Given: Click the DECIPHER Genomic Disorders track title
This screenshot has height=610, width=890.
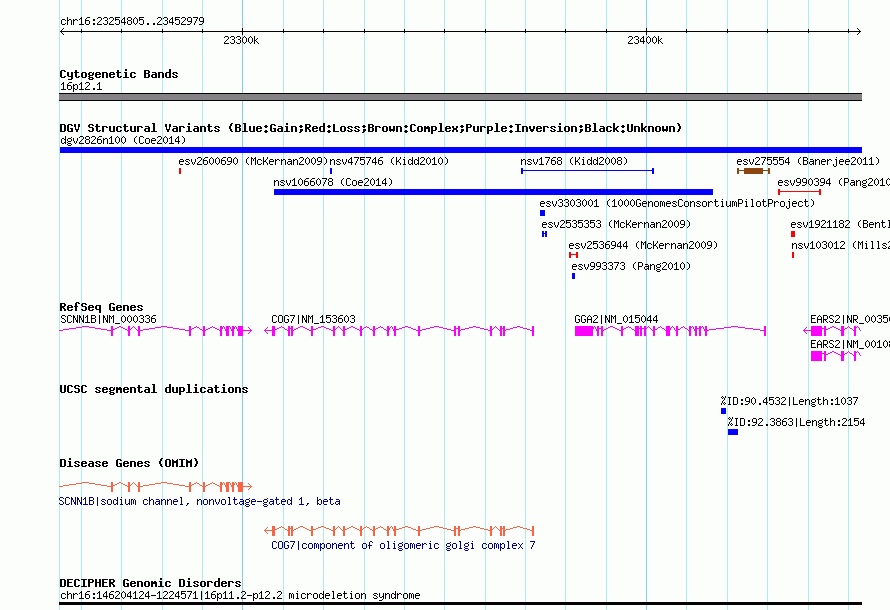Looking at the screenshot, I should 150,583.
